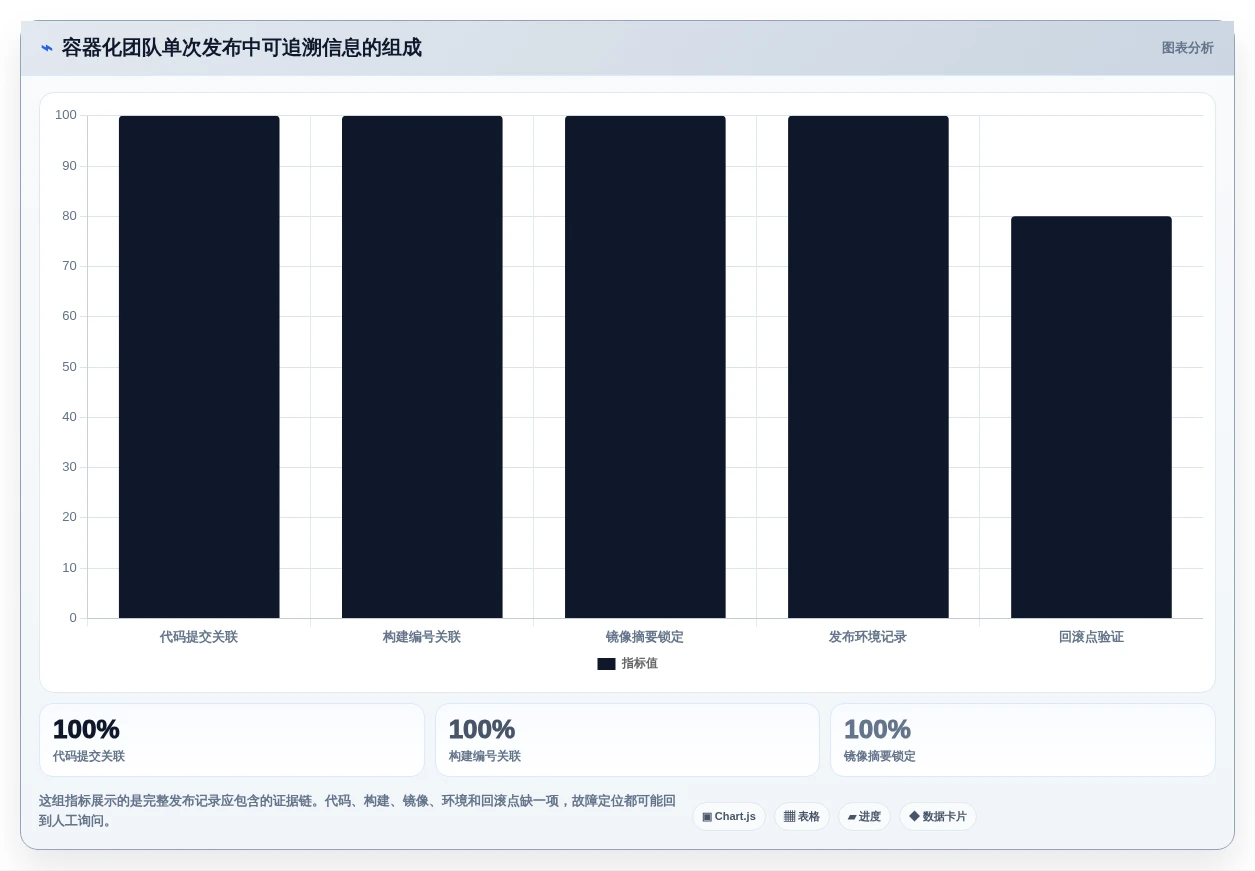Click the dark 指标值 legend color box
The image size is (1255, 871).
606,664
